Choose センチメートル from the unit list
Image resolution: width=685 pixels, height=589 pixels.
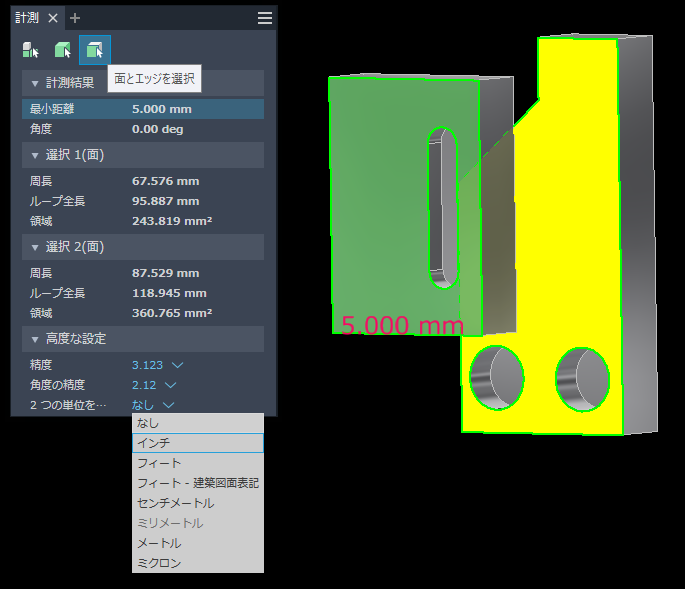(x=197, y=503)
